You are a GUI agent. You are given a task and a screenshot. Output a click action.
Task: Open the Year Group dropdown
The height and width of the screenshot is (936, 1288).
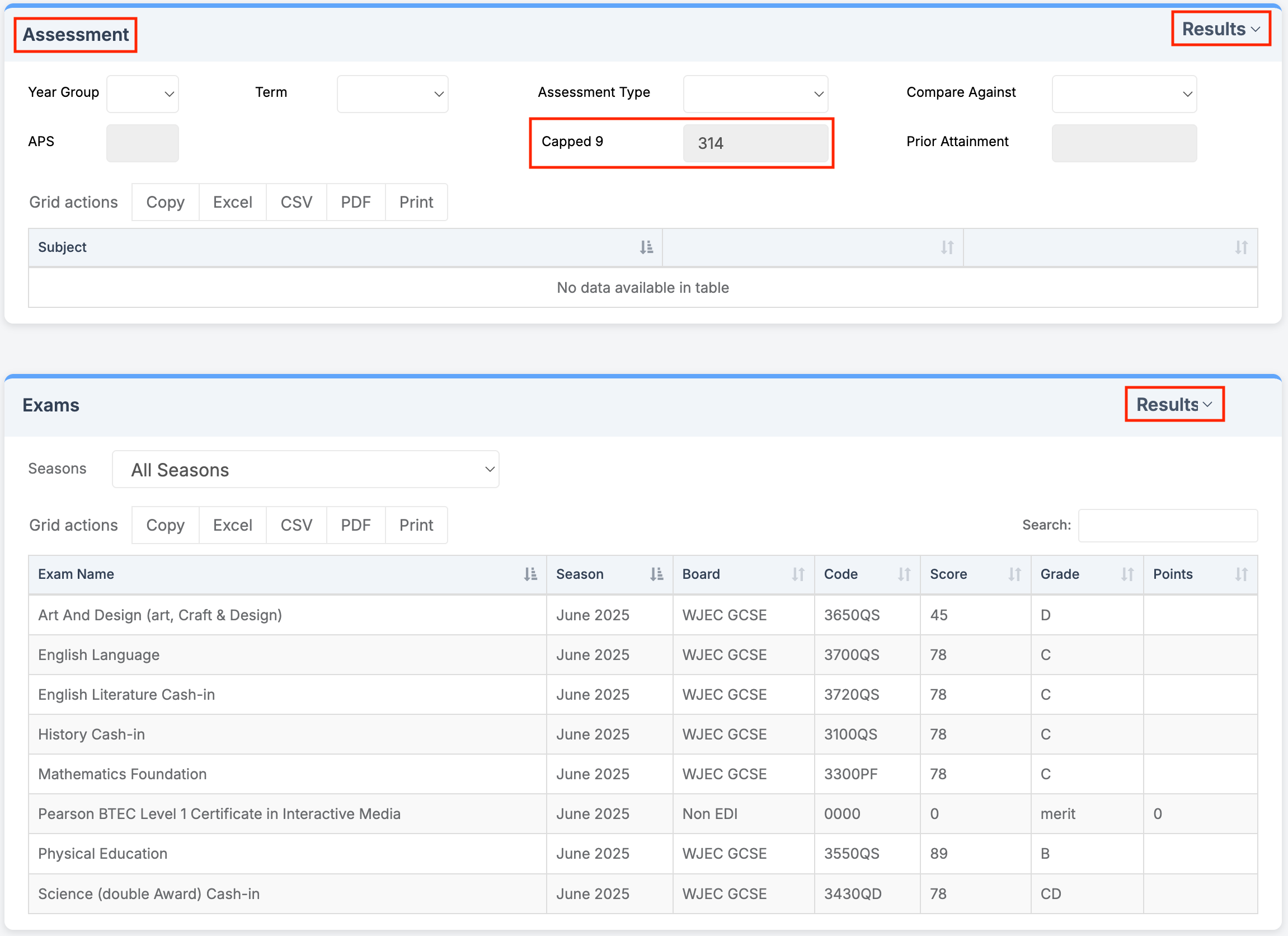143,94
